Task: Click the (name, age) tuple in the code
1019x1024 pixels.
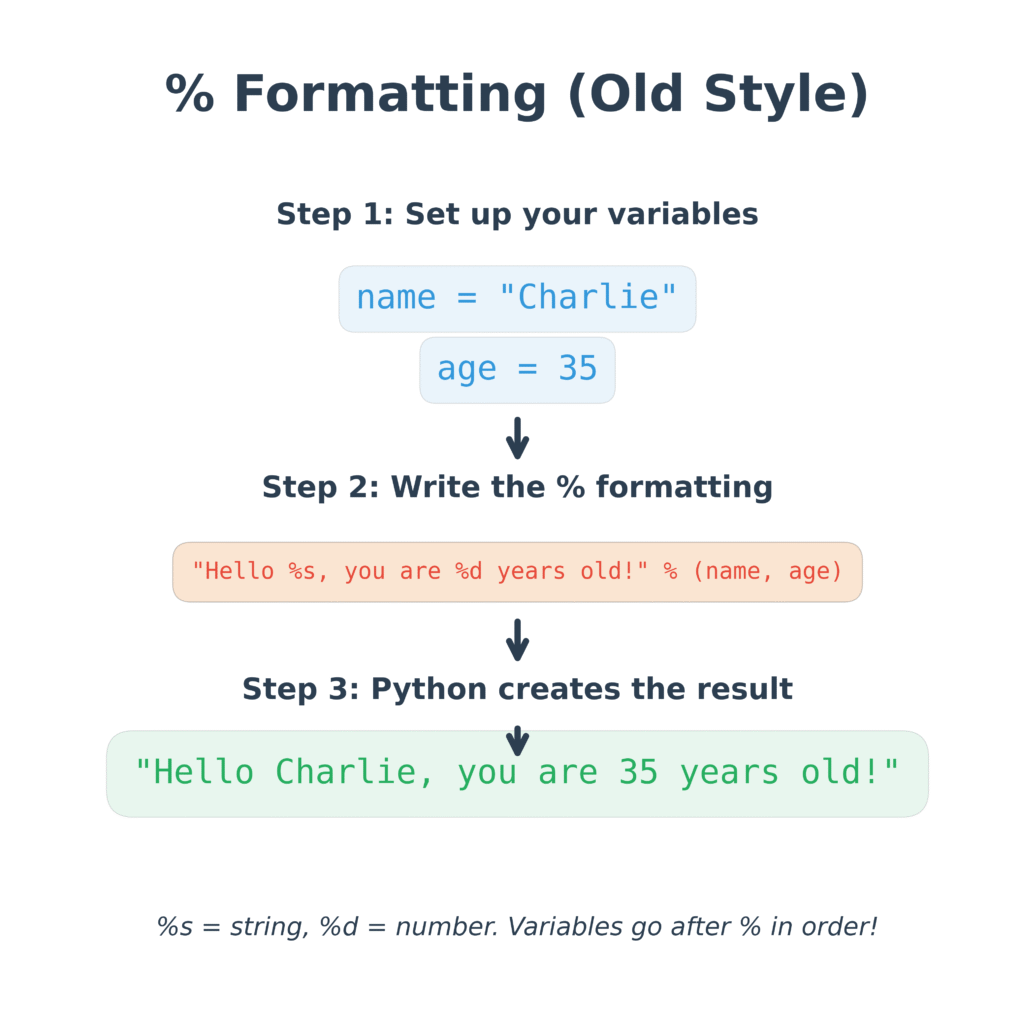Action: [768, 572]
